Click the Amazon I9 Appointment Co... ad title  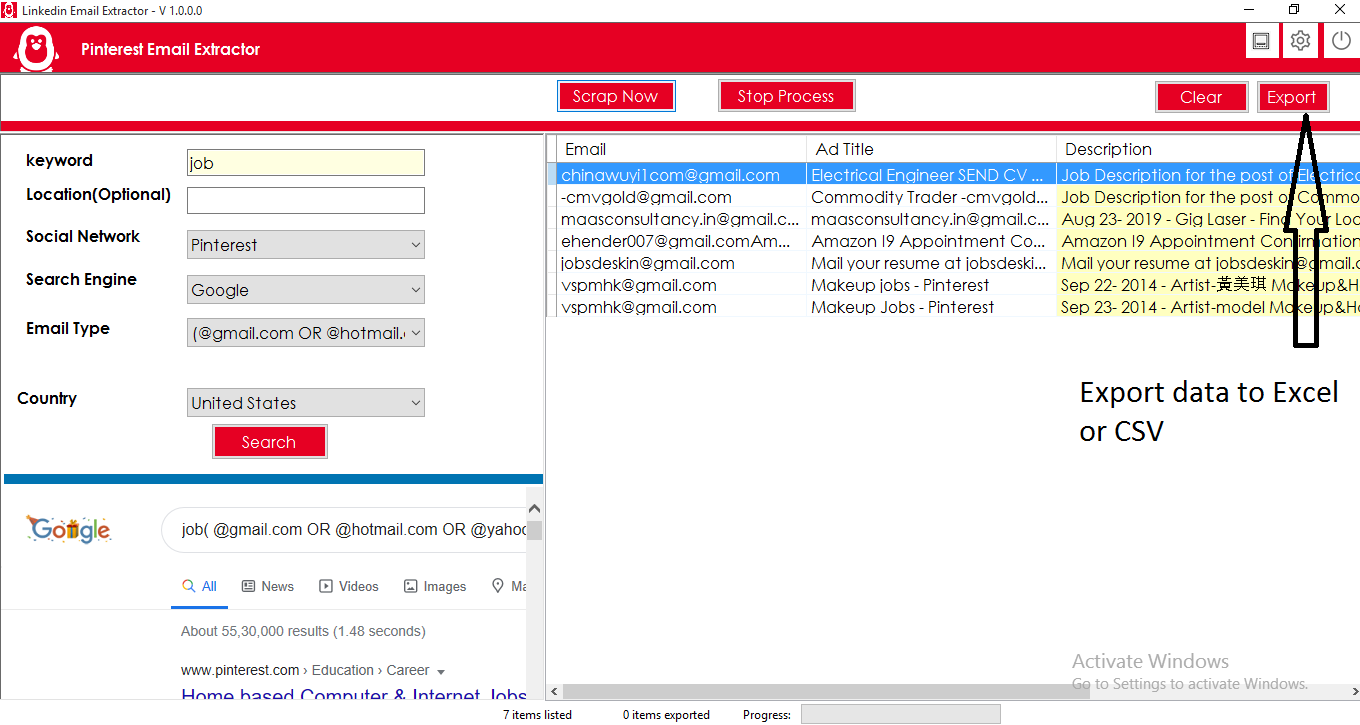click(931, 241)
